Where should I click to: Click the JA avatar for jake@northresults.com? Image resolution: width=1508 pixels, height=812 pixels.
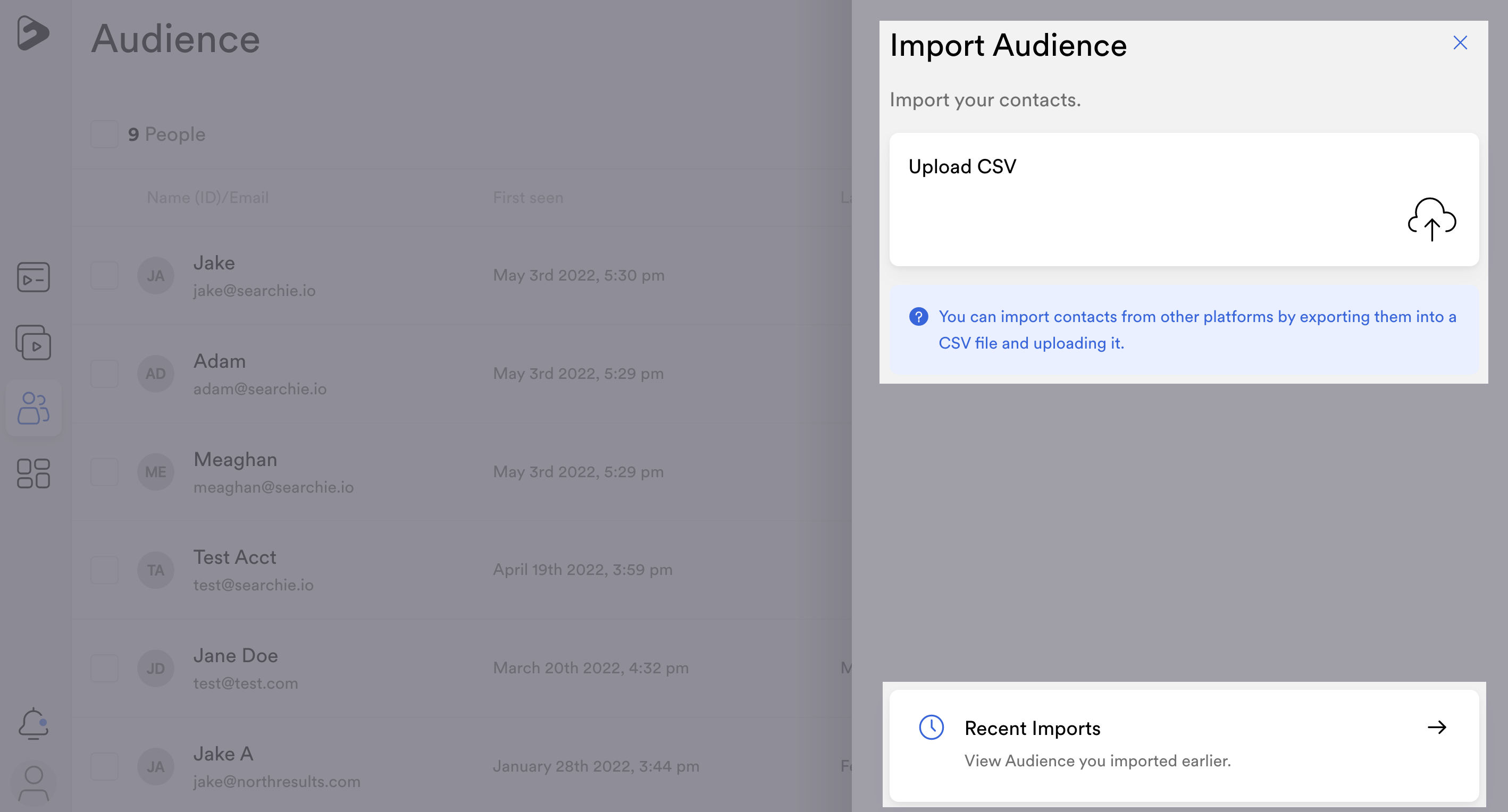coord(156,767)
